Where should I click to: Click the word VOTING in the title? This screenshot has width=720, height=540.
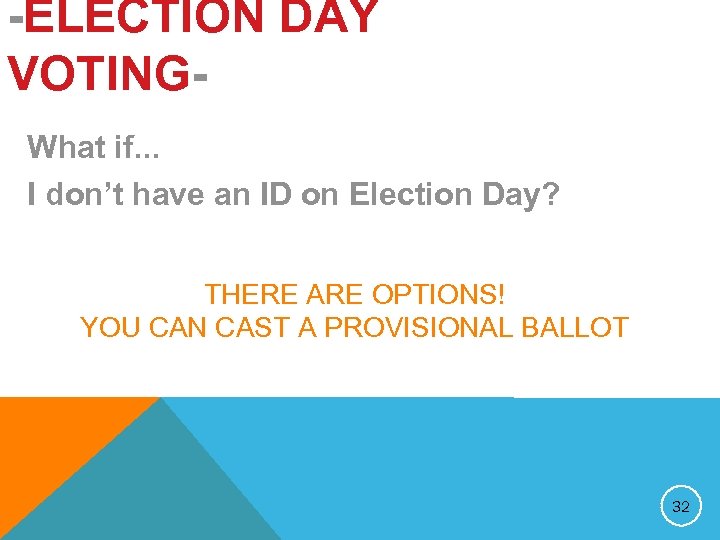click(x=97, y=73)
